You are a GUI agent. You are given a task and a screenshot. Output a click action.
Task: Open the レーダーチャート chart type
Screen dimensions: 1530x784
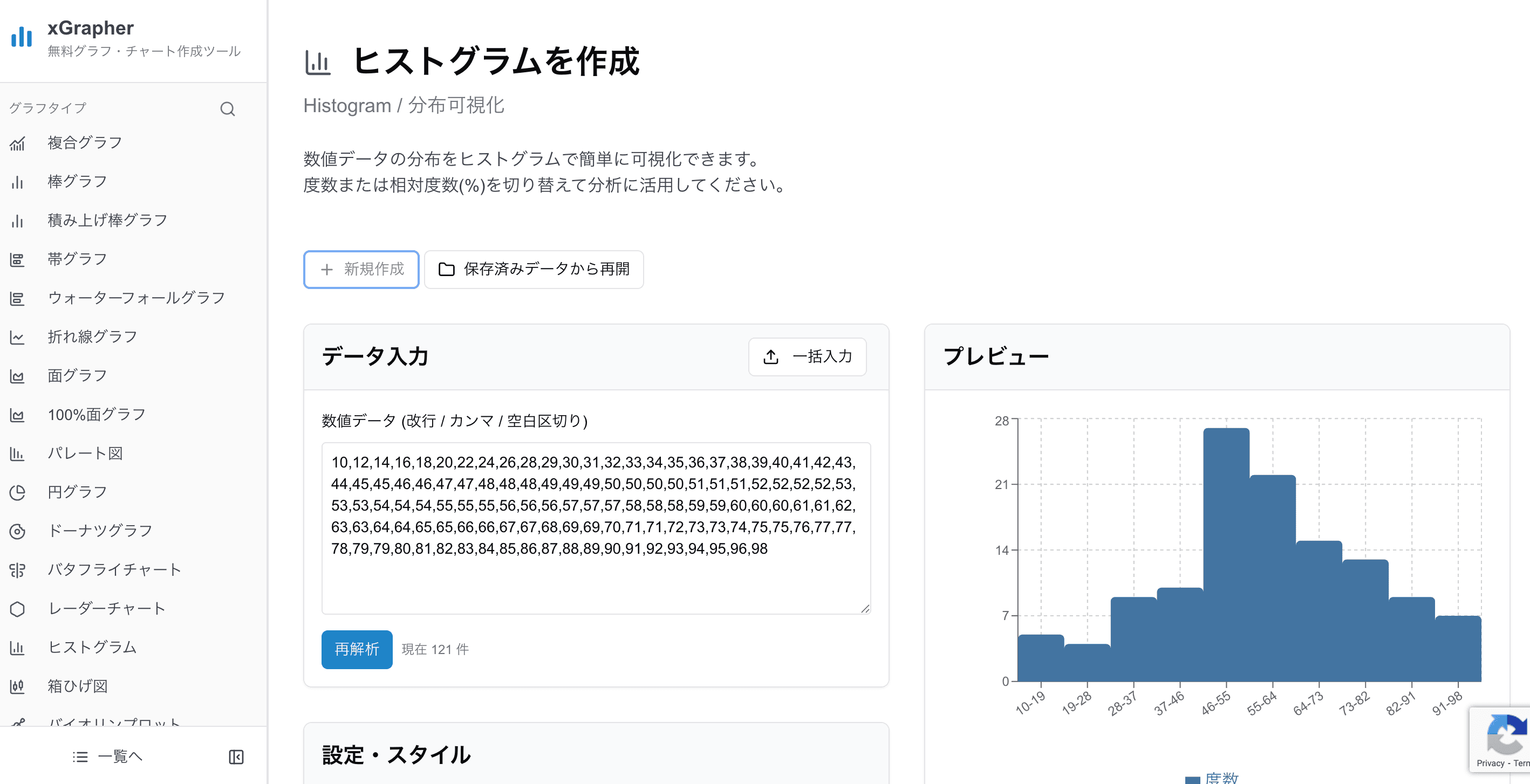pyautogui.click(x=107, y=608)
